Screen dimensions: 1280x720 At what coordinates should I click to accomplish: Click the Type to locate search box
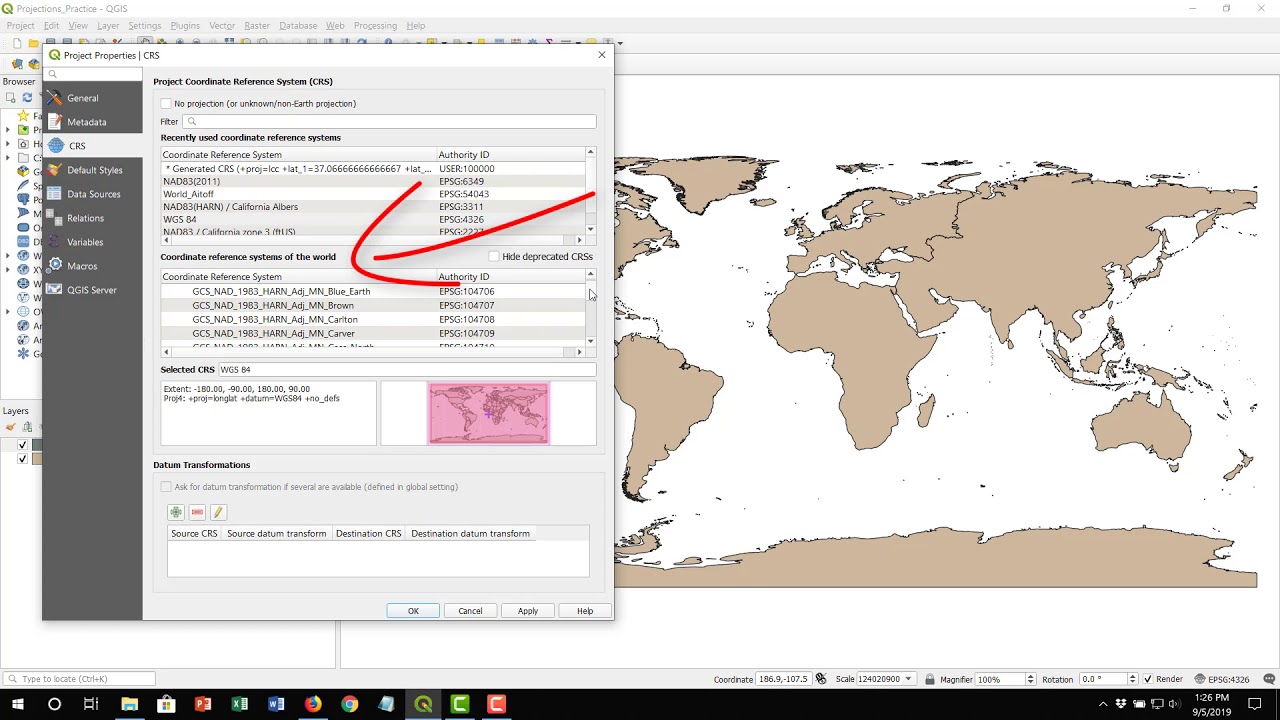[80, 679]
